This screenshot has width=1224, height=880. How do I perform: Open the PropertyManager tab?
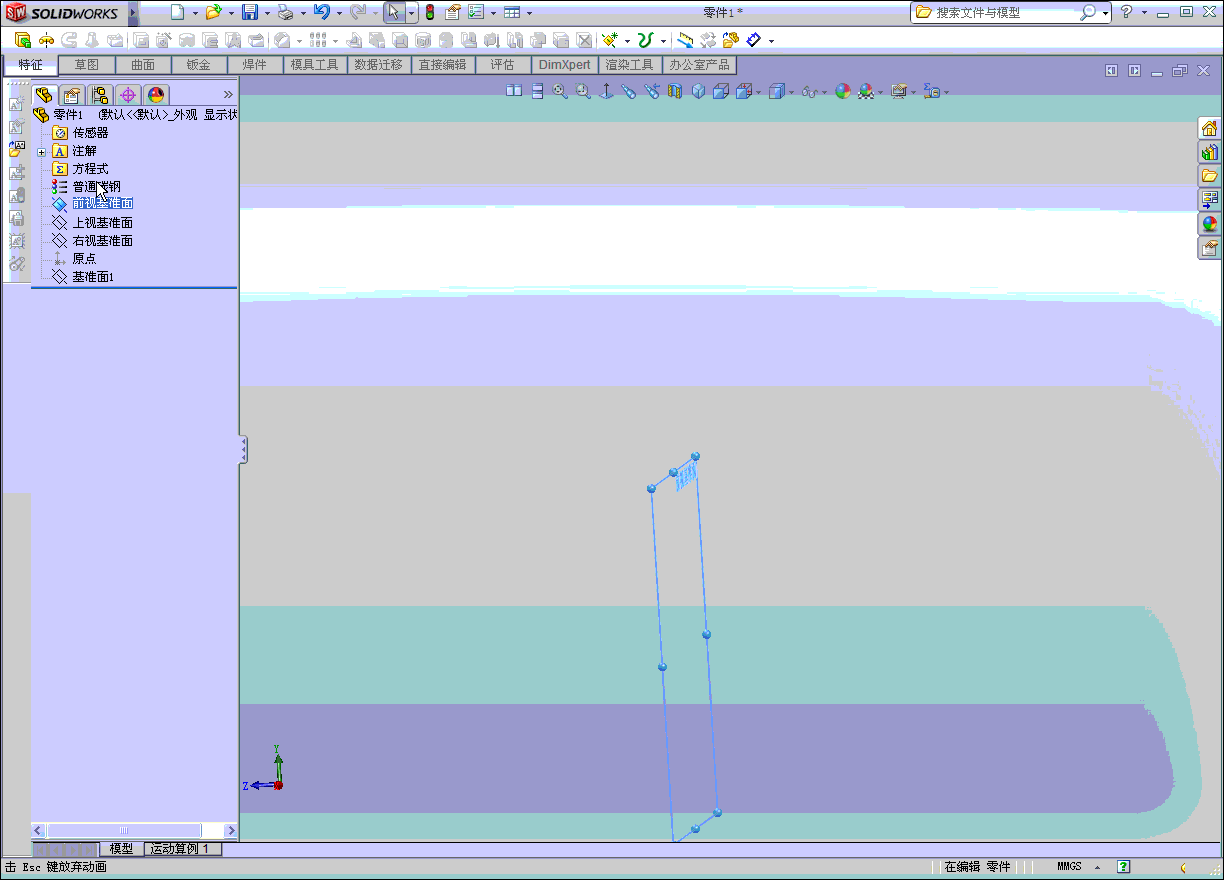[71, 95]
